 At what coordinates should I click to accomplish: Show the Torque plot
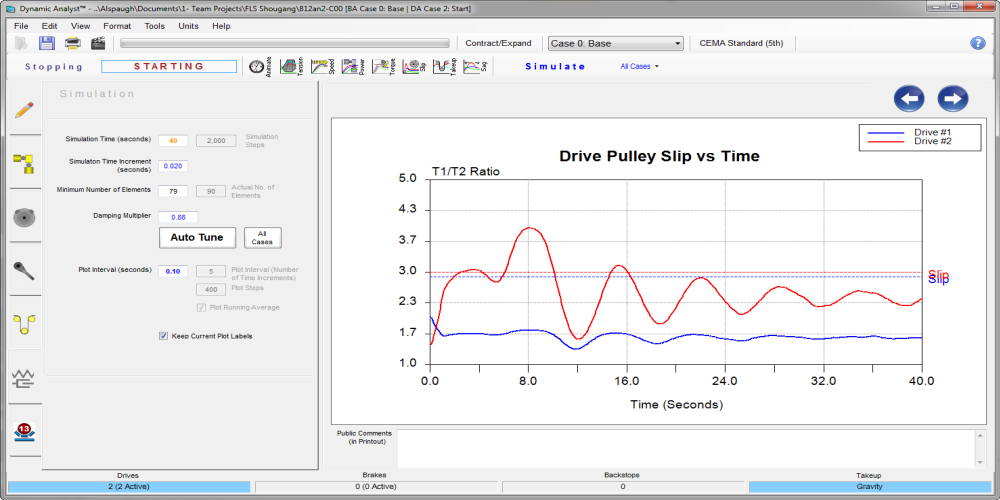coord(383,67)
